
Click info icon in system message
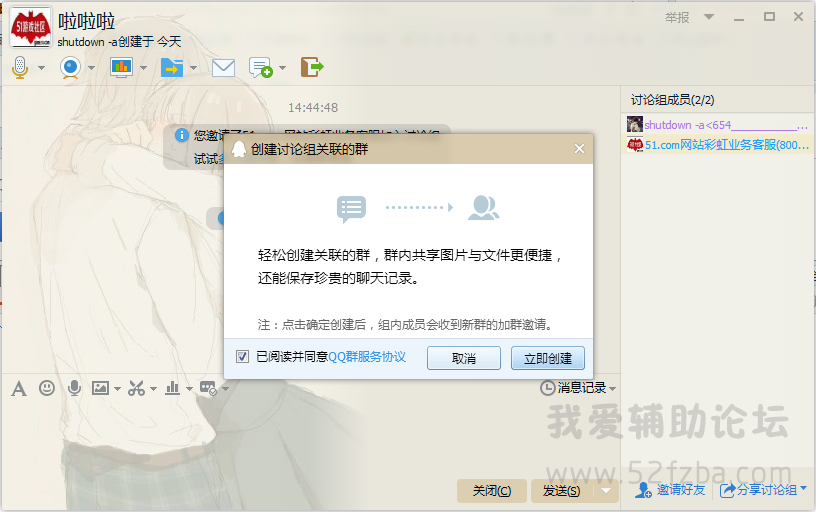tap(182, 135)
